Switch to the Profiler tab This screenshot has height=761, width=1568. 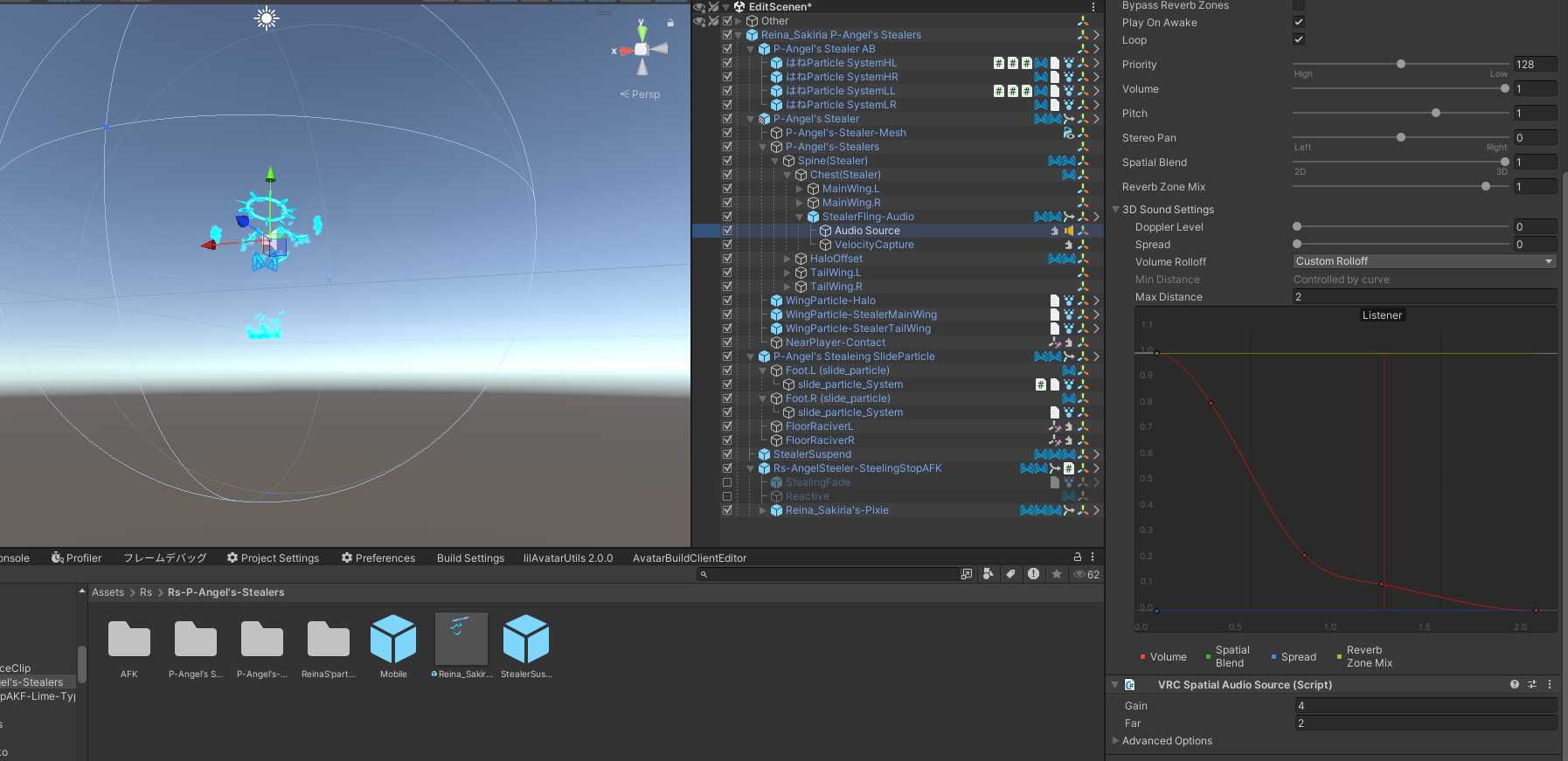(76, 558)
